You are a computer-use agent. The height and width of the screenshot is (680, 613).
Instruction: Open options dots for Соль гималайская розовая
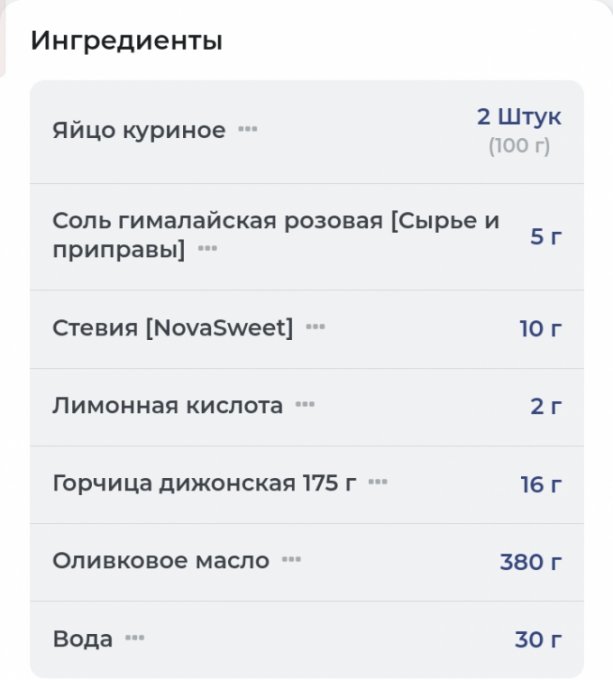207,249
